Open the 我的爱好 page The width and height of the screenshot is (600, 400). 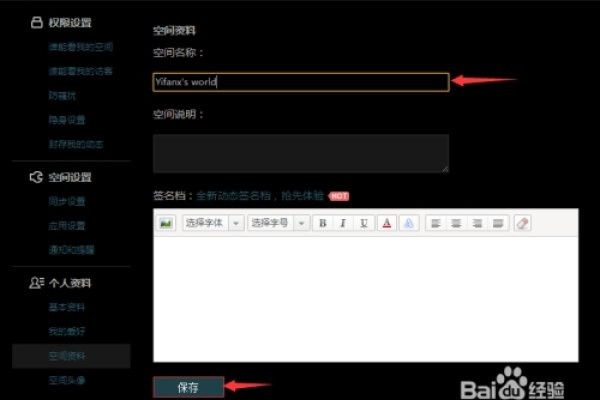pyautogui.click(x=67, y=331)
